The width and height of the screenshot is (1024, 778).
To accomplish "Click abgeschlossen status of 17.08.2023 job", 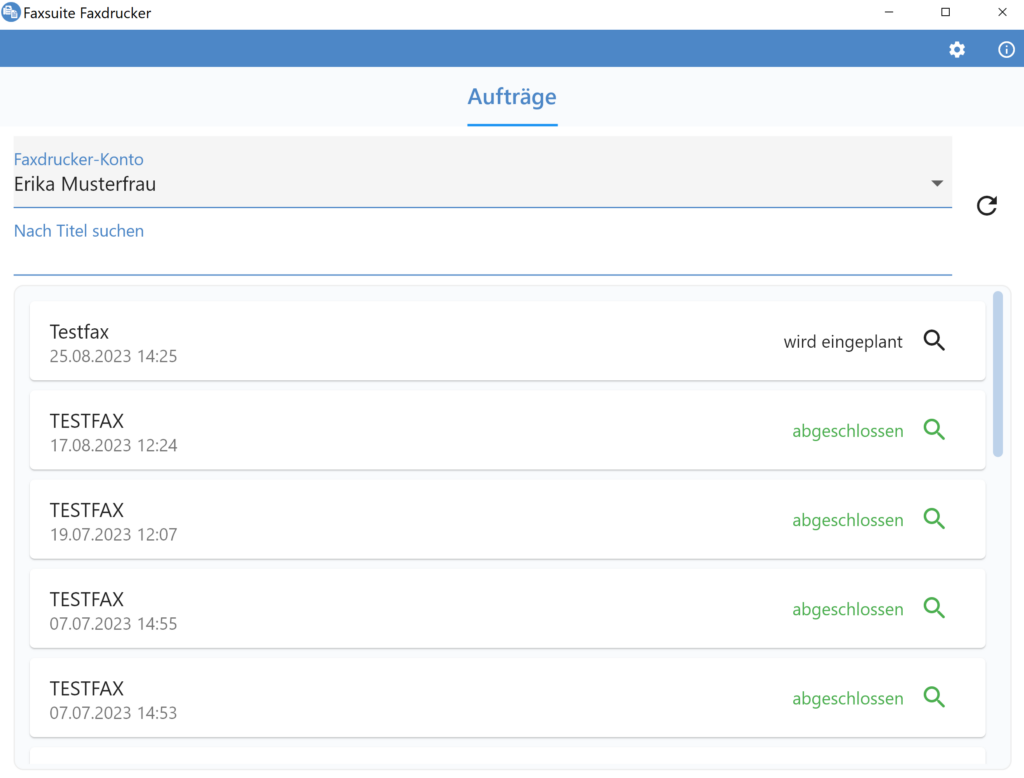I will [848, 431].
